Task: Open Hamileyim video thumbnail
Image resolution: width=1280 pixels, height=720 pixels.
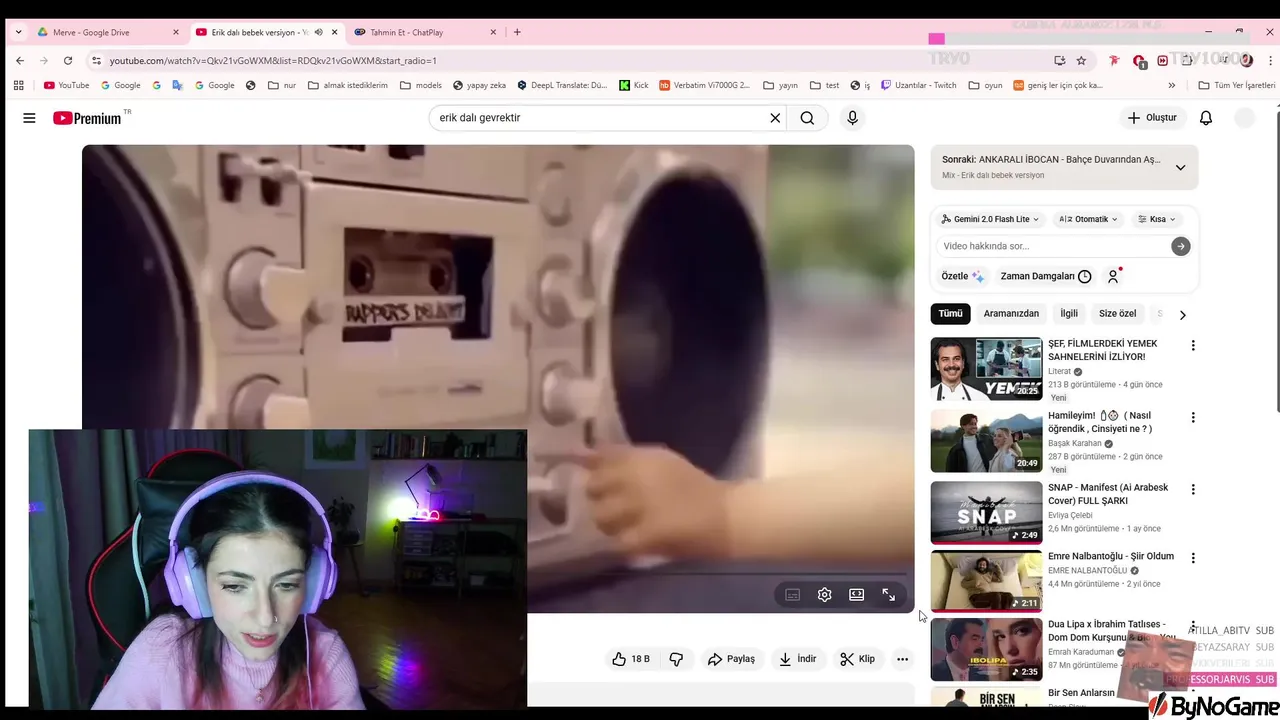Action: tap(986, 441)
